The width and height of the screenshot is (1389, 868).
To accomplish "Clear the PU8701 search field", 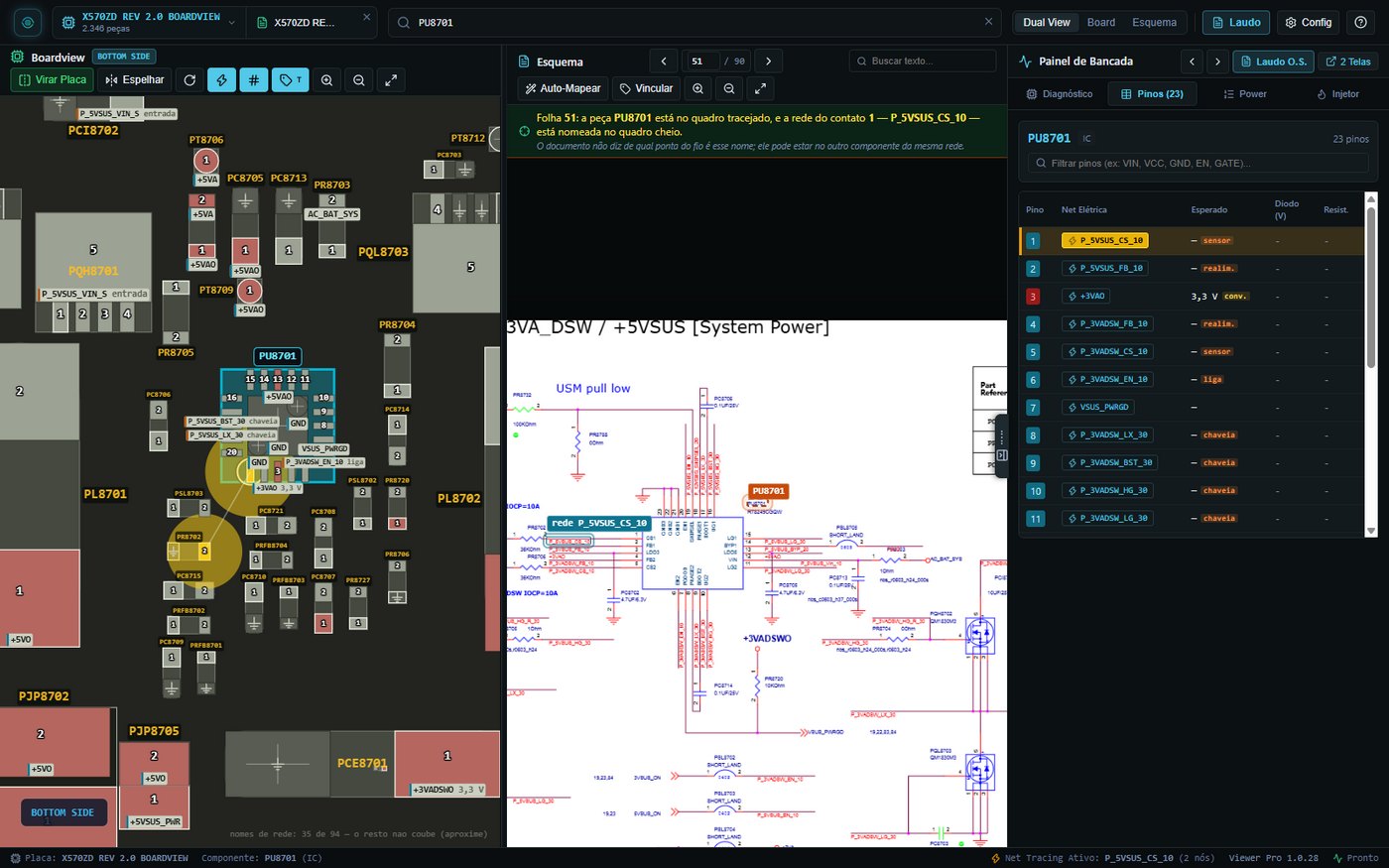I will (x=988, y=22).
